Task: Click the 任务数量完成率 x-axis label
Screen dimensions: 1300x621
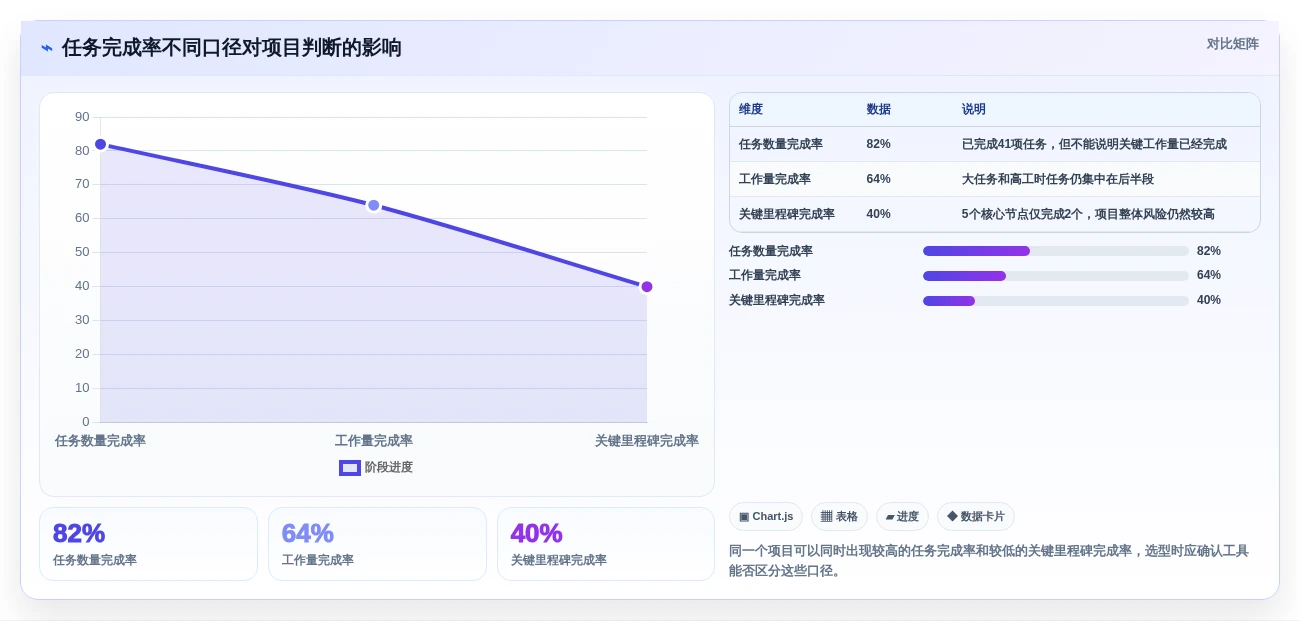Action: tap(100, 441)
